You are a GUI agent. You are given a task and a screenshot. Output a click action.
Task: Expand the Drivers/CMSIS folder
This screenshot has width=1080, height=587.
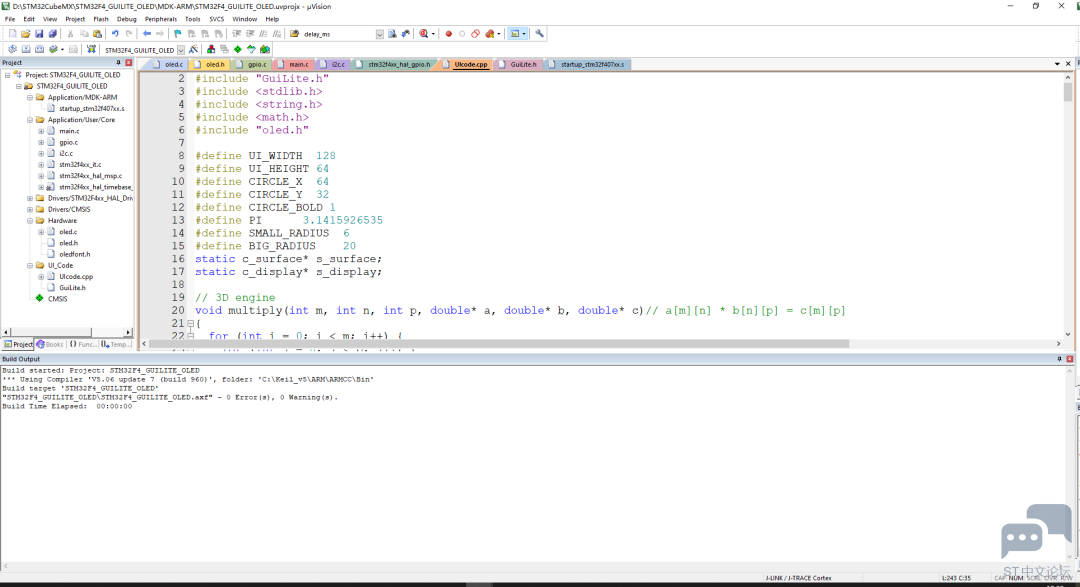tap(30, 209)
